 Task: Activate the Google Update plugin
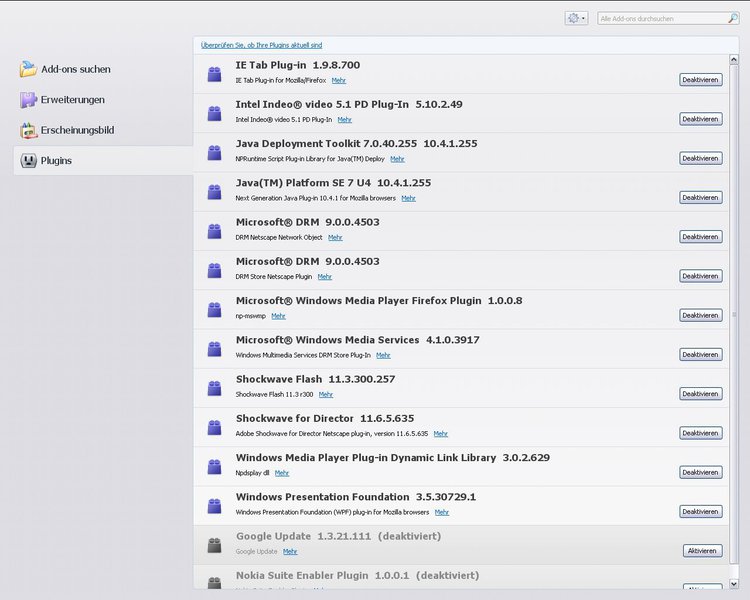[x=702, y=551]
